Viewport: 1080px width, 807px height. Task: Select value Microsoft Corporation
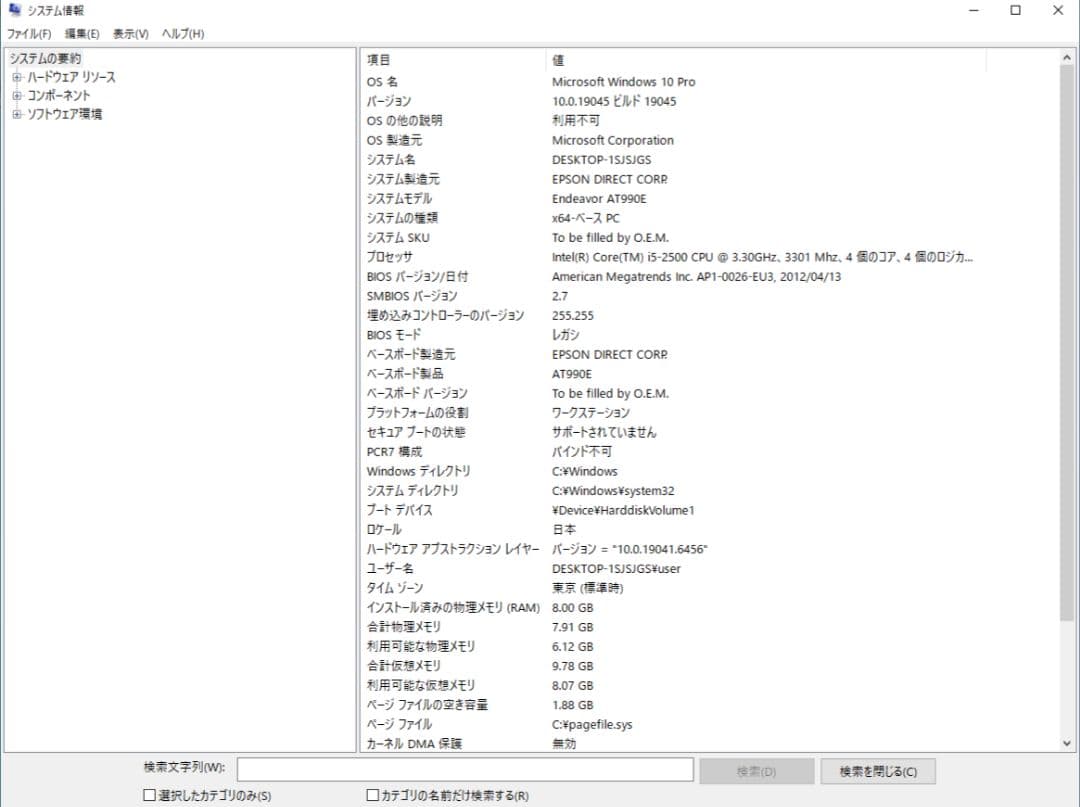(612, 140)
